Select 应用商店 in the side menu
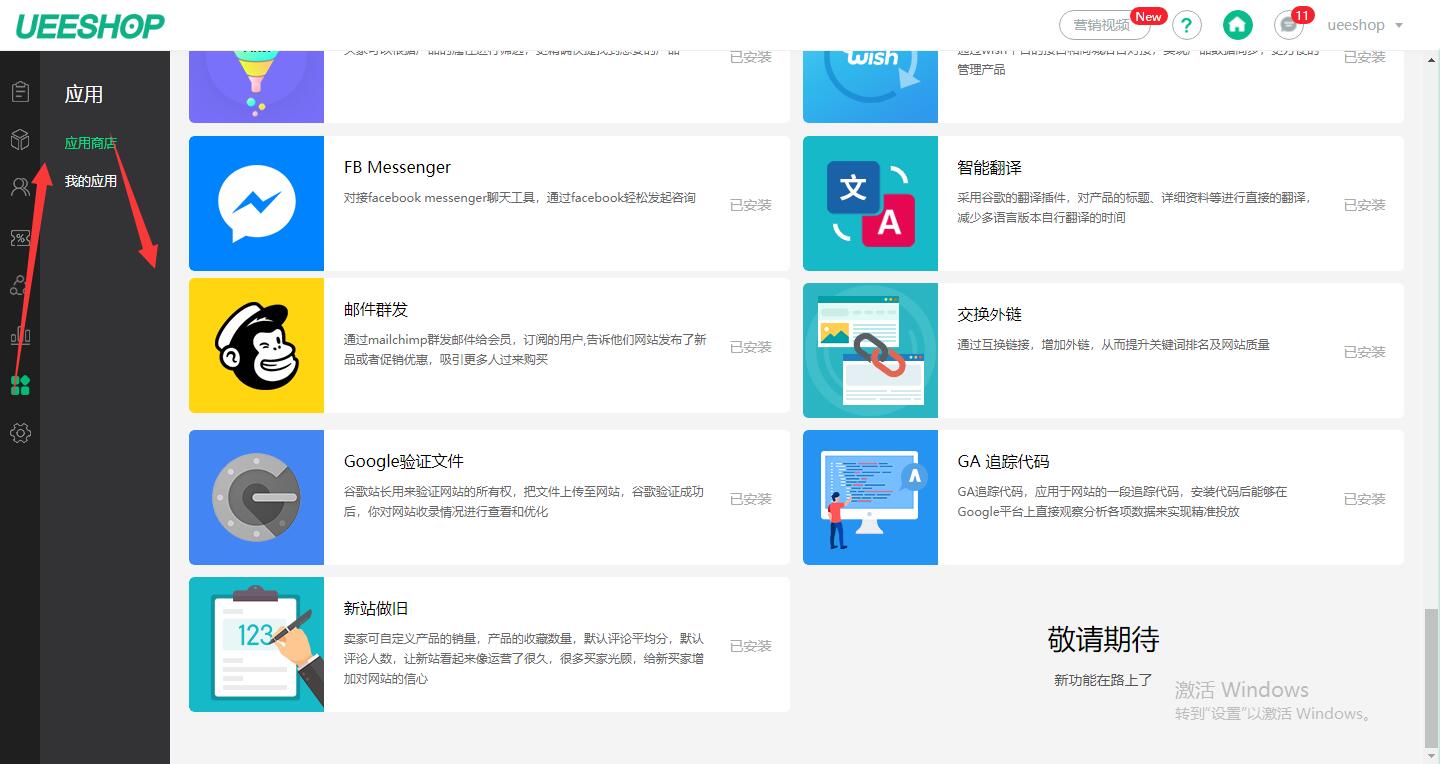Image resolution: width=1440 pixels, height=764 pixels. pos(90,143)
